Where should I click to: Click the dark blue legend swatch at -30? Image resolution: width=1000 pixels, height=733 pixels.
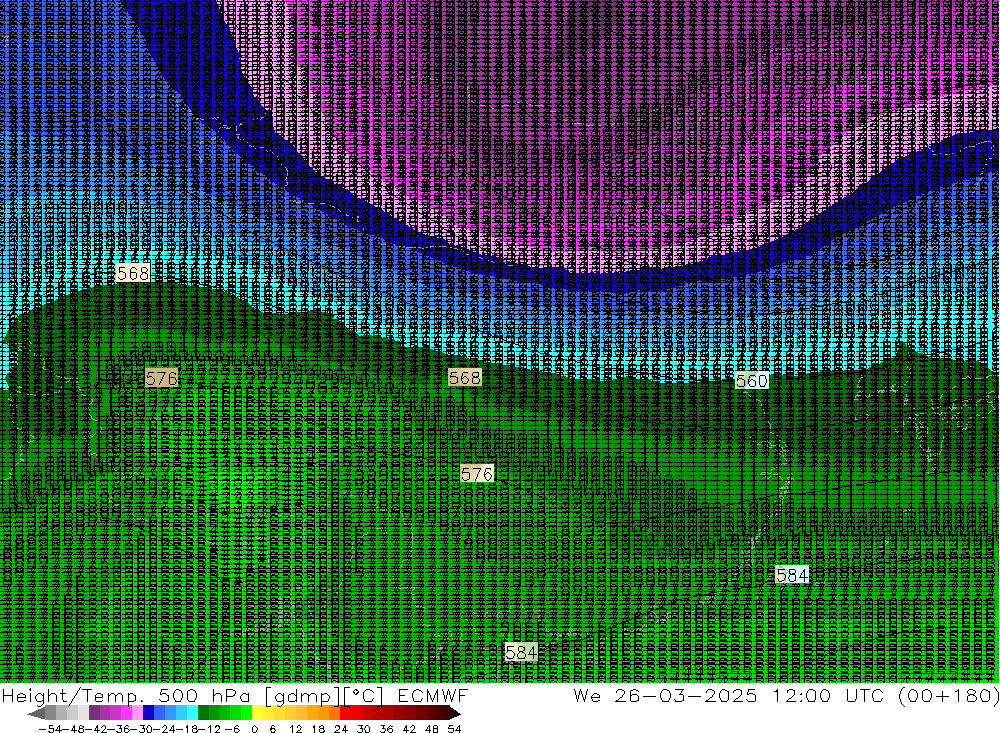(148, 713)
